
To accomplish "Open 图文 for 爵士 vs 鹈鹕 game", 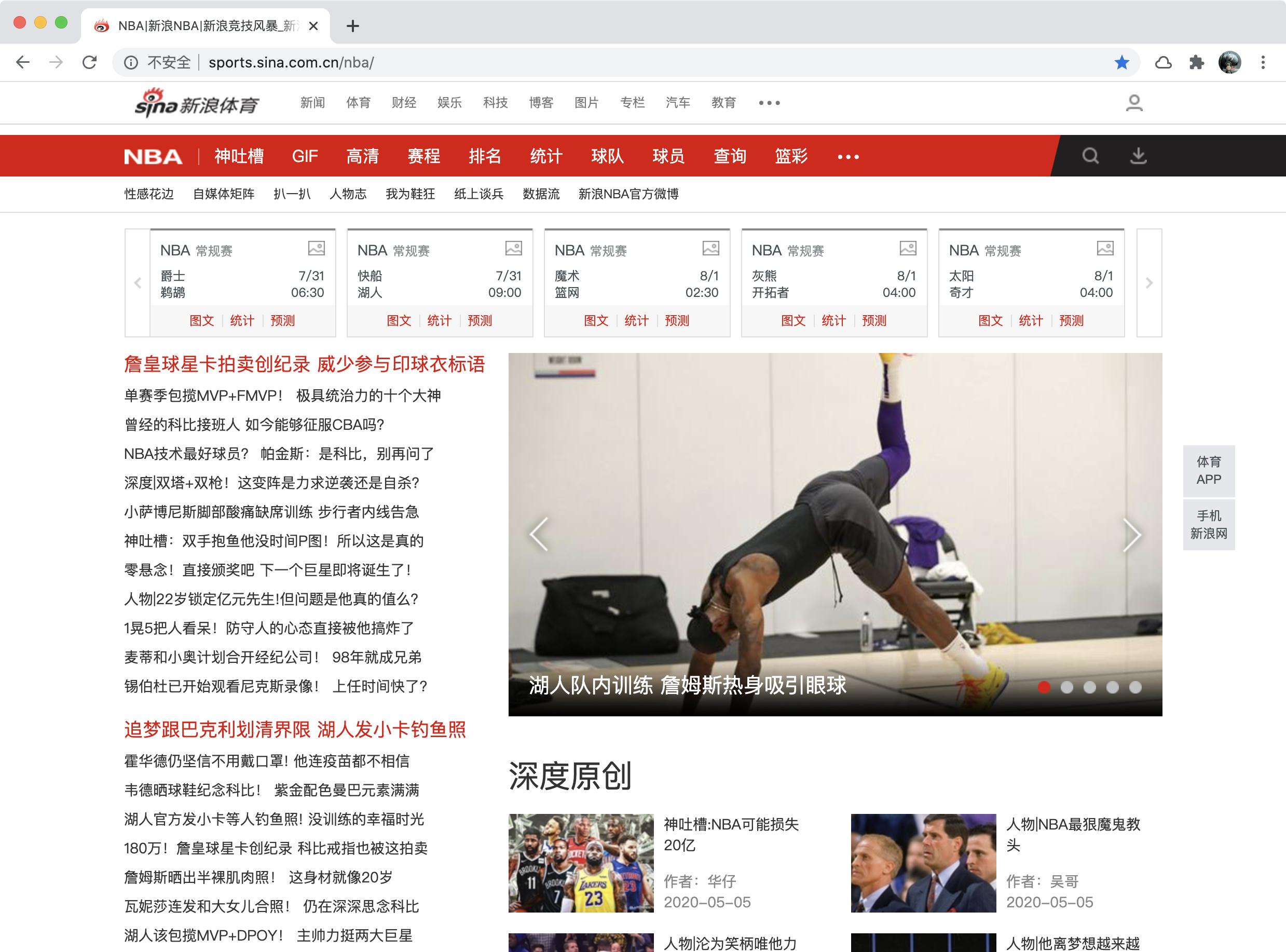I will pyautogui.click(x=202, y=321).
